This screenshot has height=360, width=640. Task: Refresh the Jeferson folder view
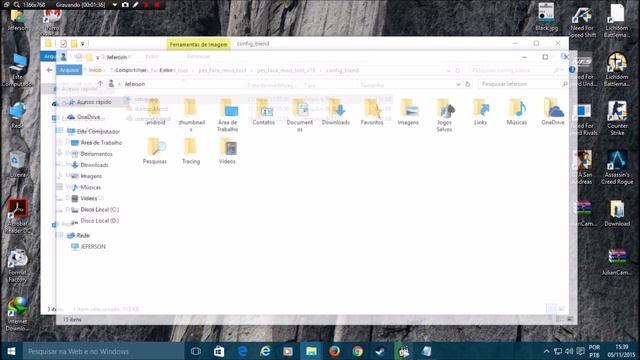pyautogui.click(x=468, y=84)
